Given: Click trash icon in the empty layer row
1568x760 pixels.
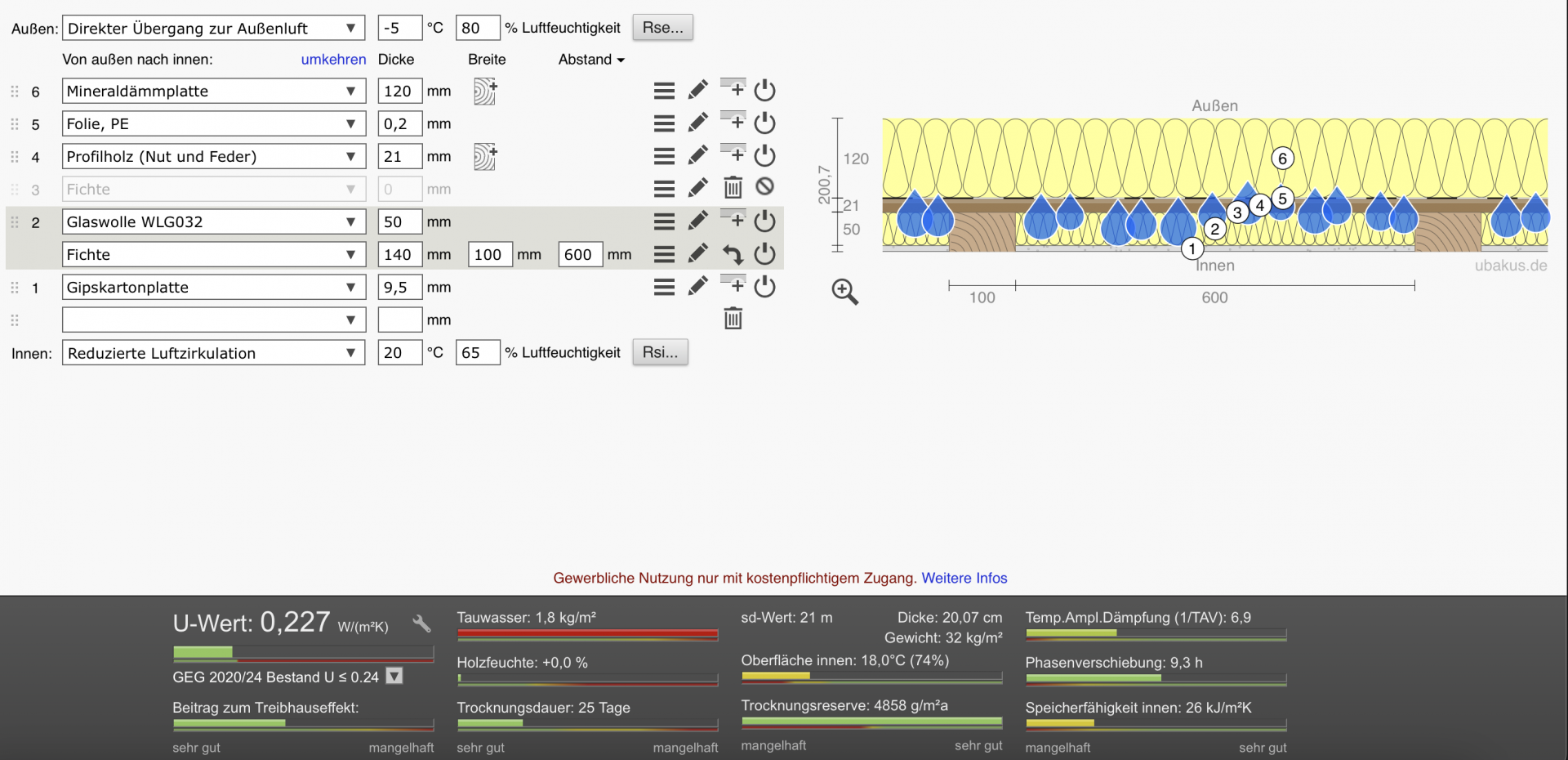Looking at the screenshot, I should pos(733,320).
